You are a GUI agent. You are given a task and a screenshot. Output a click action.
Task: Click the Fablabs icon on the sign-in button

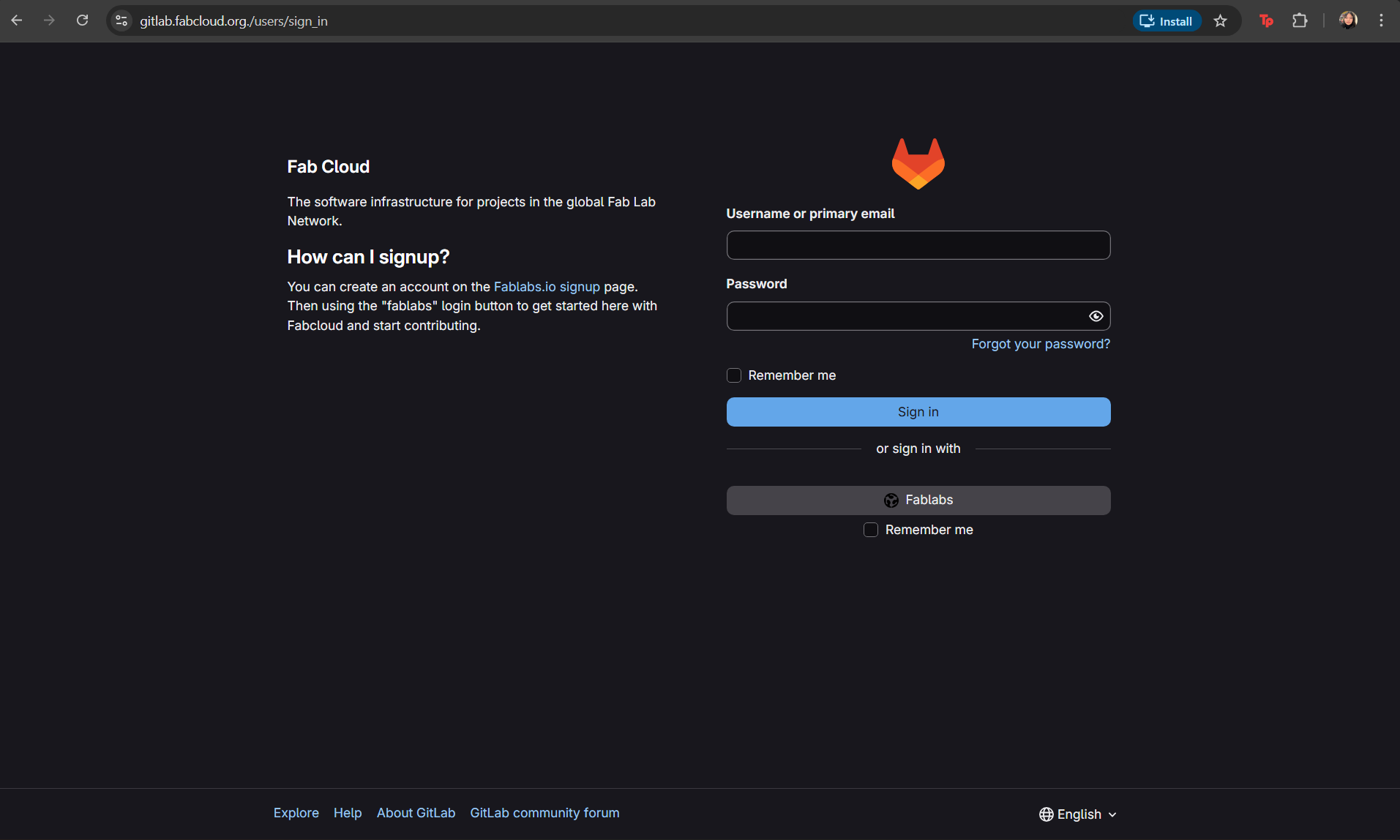[891, 500]
